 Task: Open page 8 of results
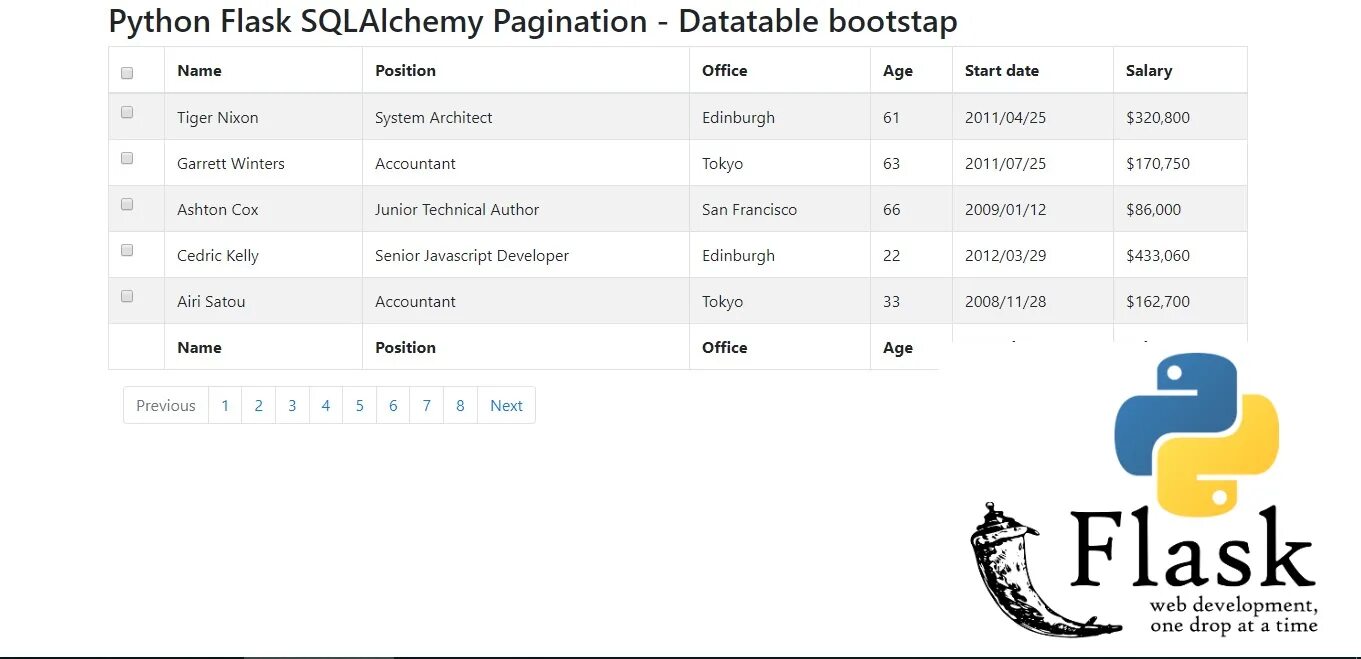pyautogui.click(x=460, y=405)
